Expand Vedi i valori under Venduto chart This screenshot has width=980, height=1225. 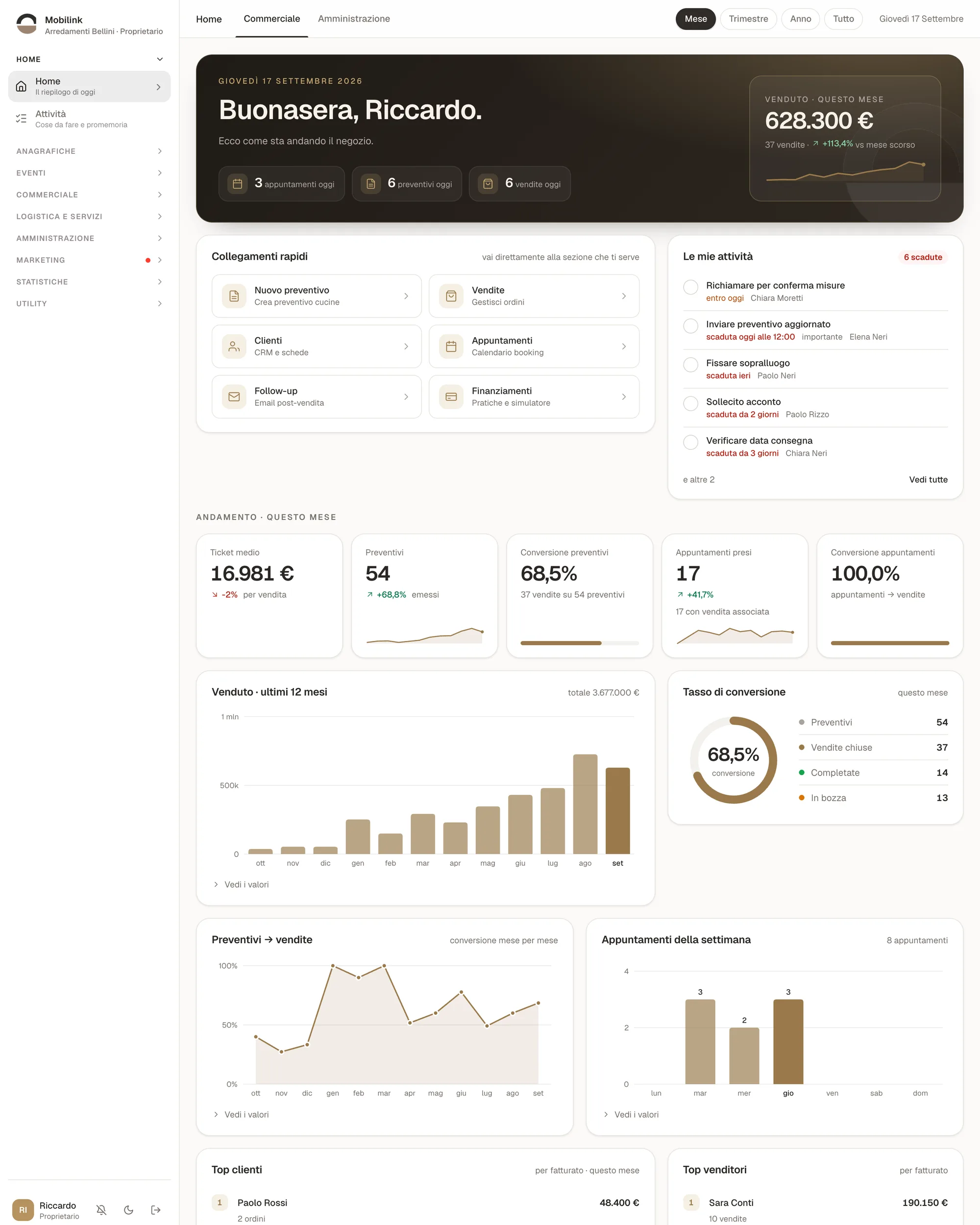click(x=241, y=884)
